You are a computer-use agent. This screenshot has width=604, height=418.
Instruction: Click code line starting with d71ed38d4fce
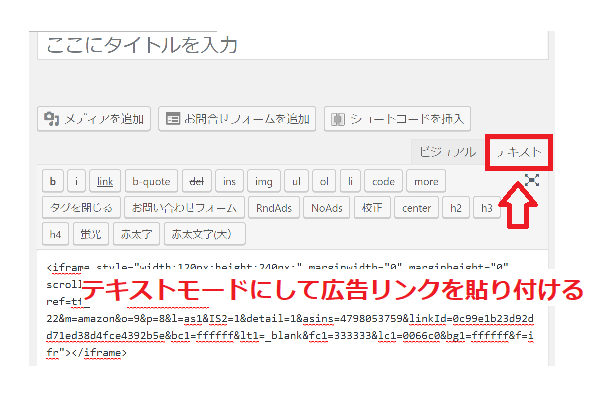coord(290,336)
